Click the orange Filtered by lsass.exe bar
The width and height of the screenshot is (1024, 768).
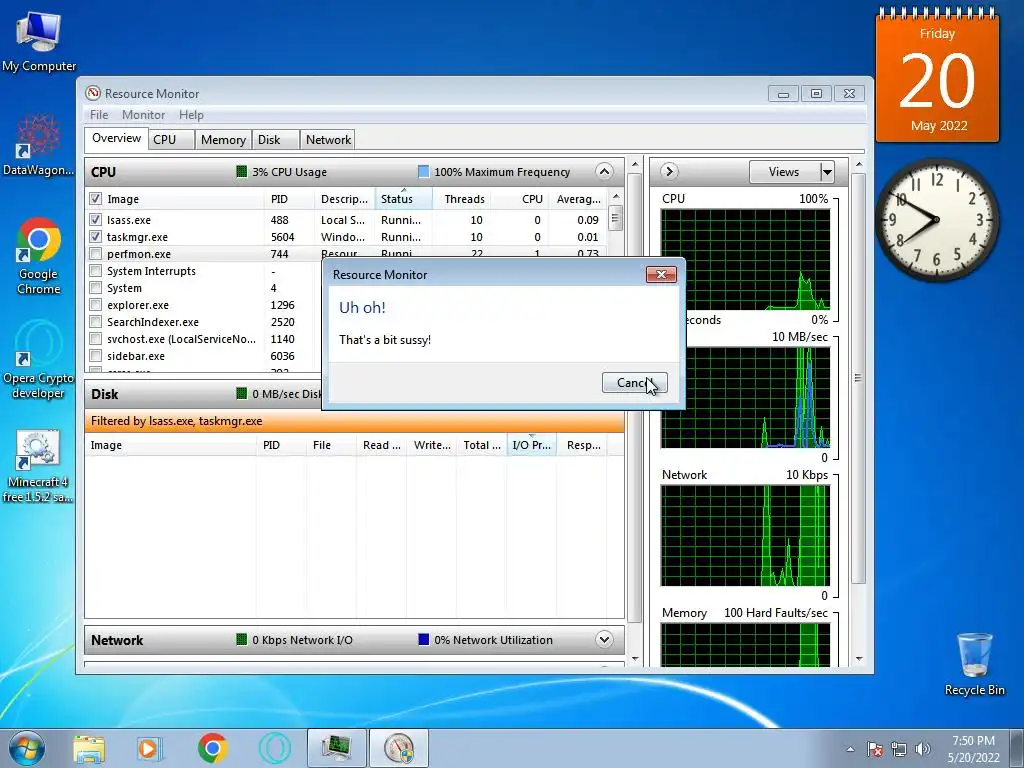[354, 421]
